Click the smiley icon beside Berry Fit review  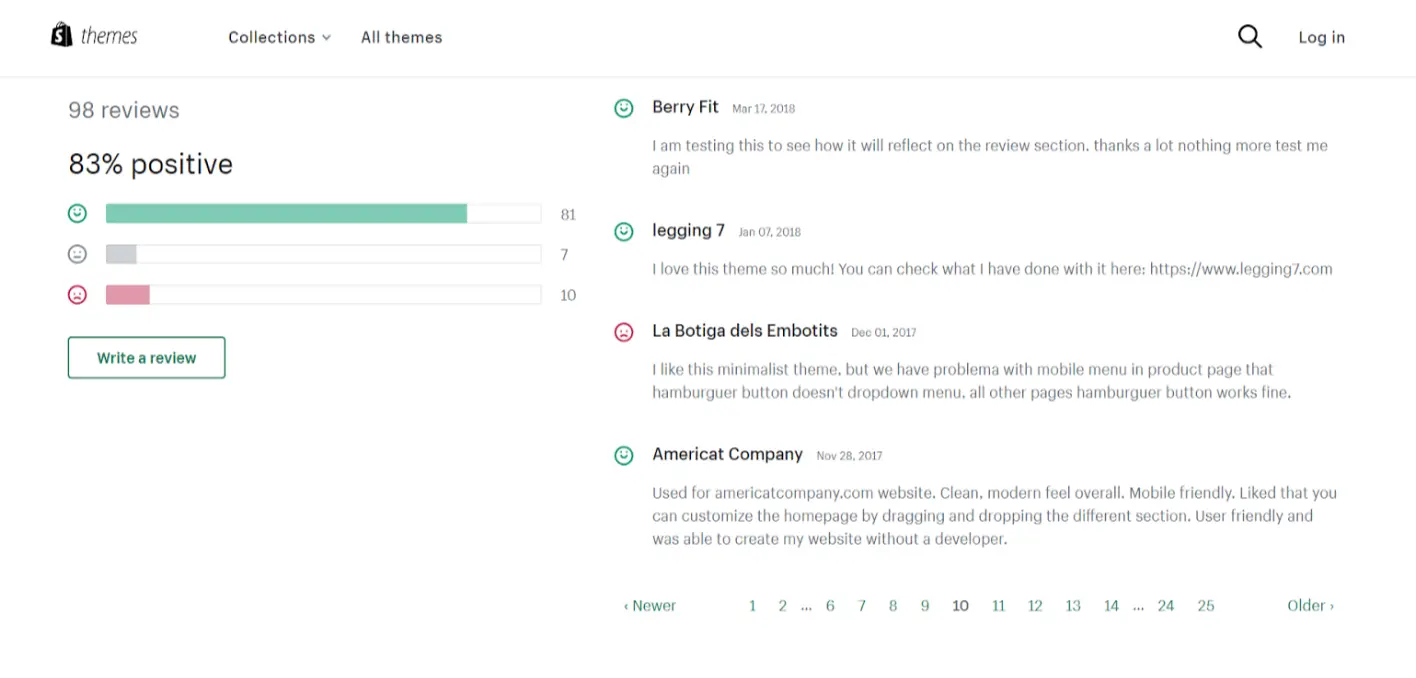coord(624,108)
